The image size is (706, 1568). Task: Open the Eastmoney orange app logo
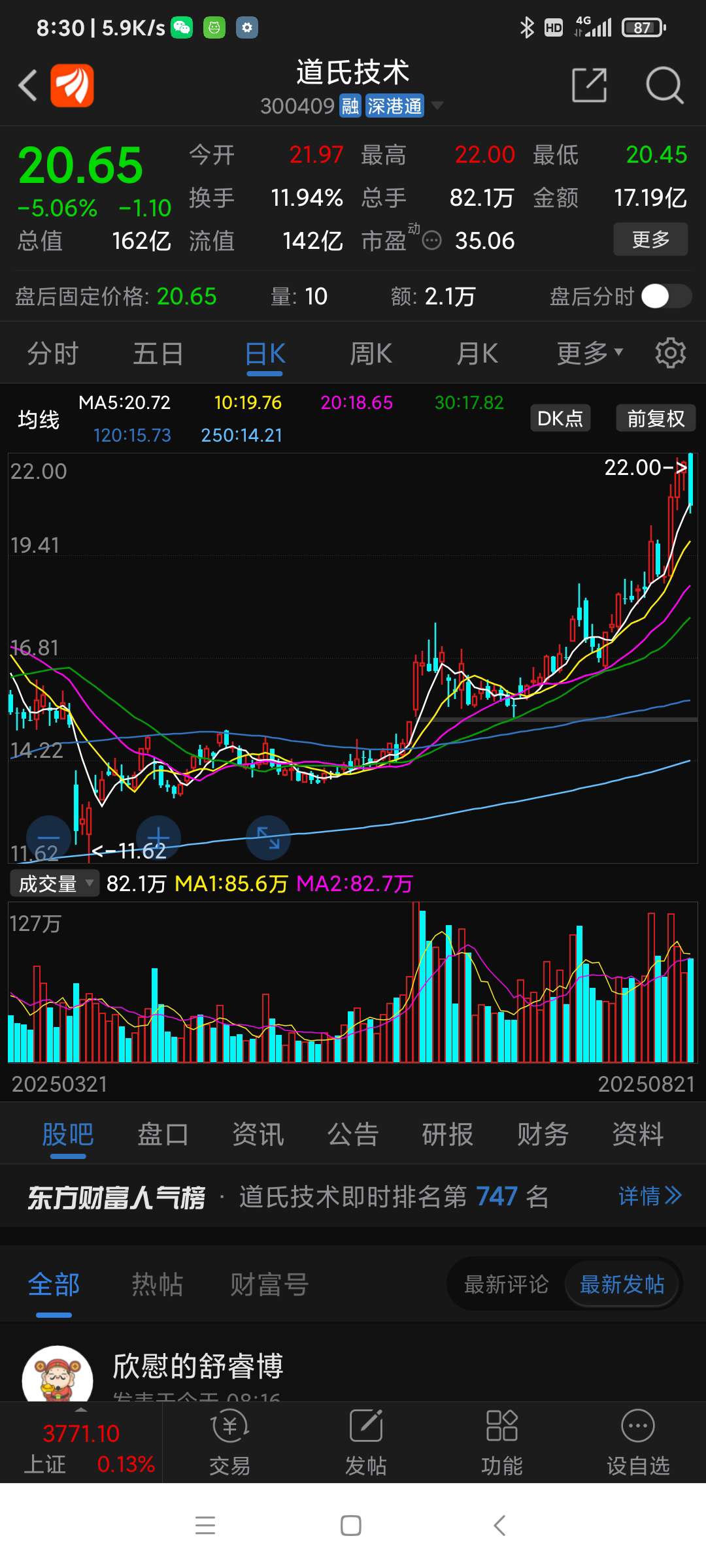[x=72, y=85]
